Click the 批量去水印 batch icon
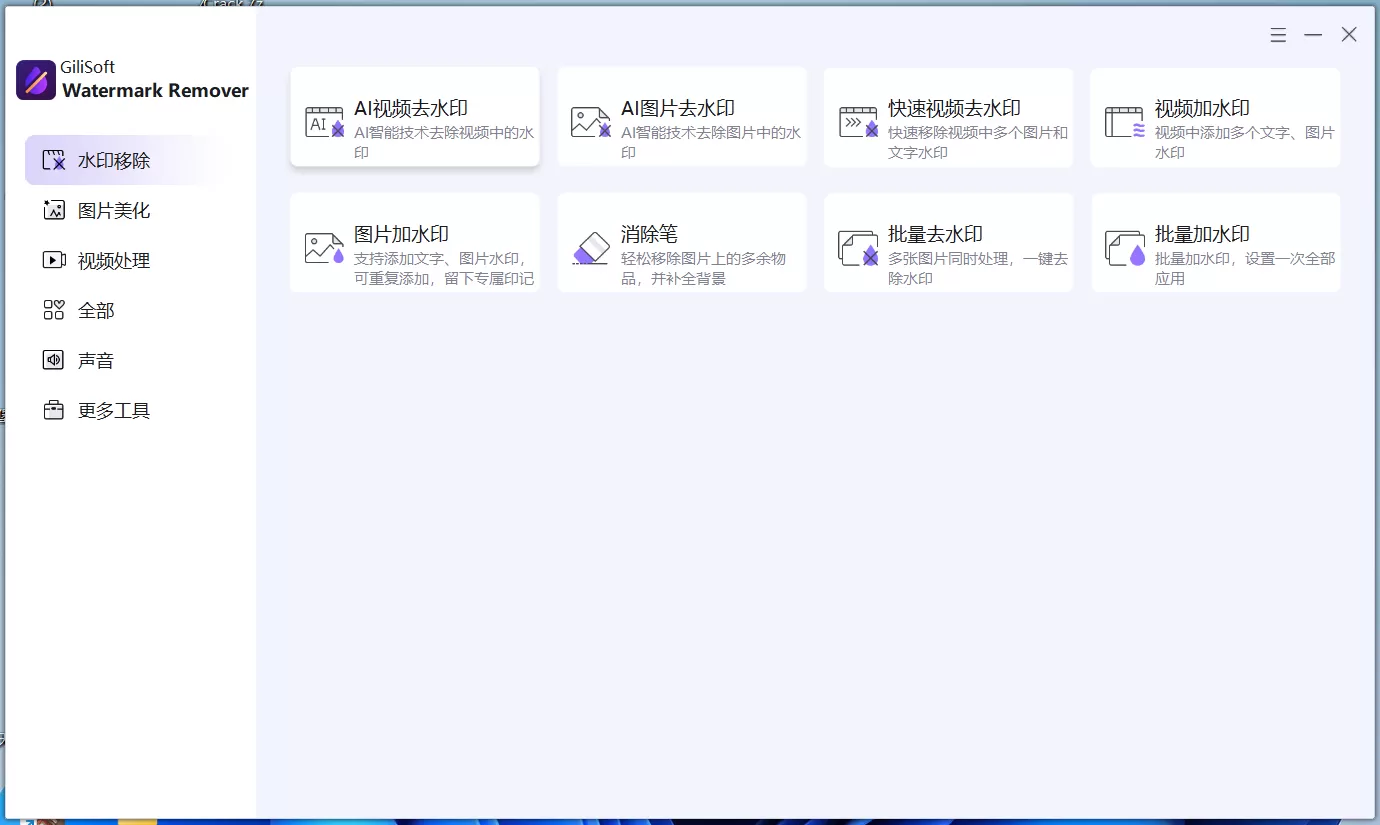1380x825 pixels. pos(857,243)
